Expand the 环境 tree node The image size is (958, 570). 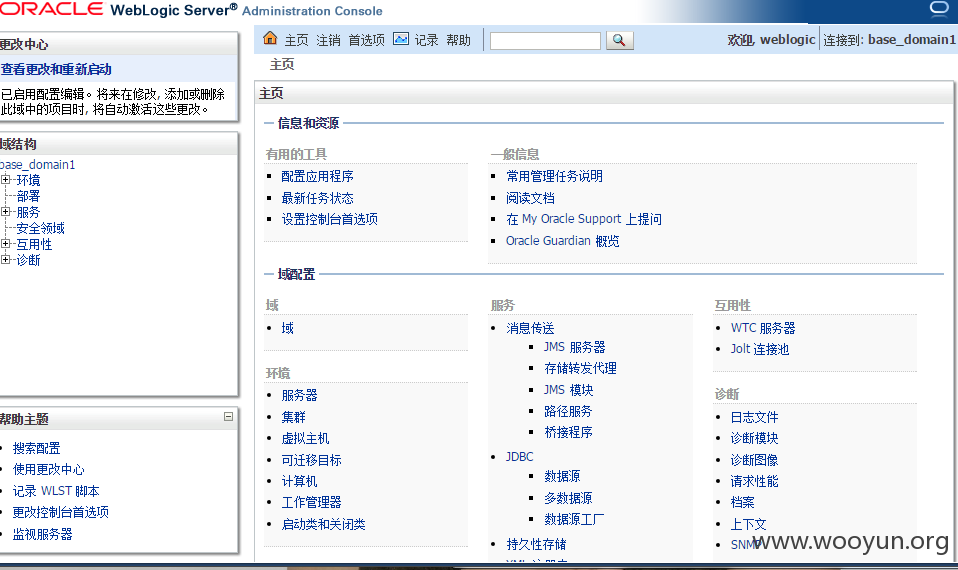pyautogui.click(x=5, y=180)
